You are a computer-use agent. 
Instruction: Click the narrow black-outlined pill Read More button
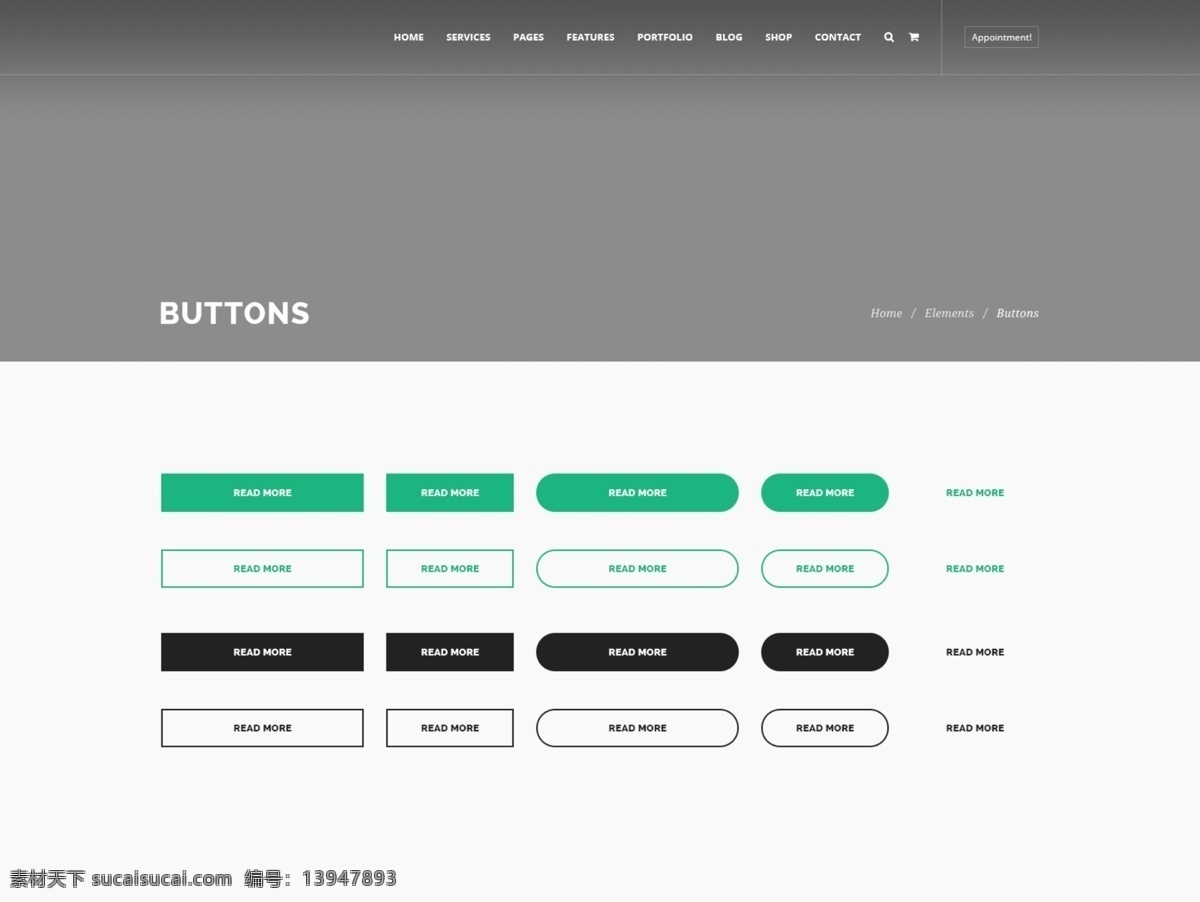point(825,728)
